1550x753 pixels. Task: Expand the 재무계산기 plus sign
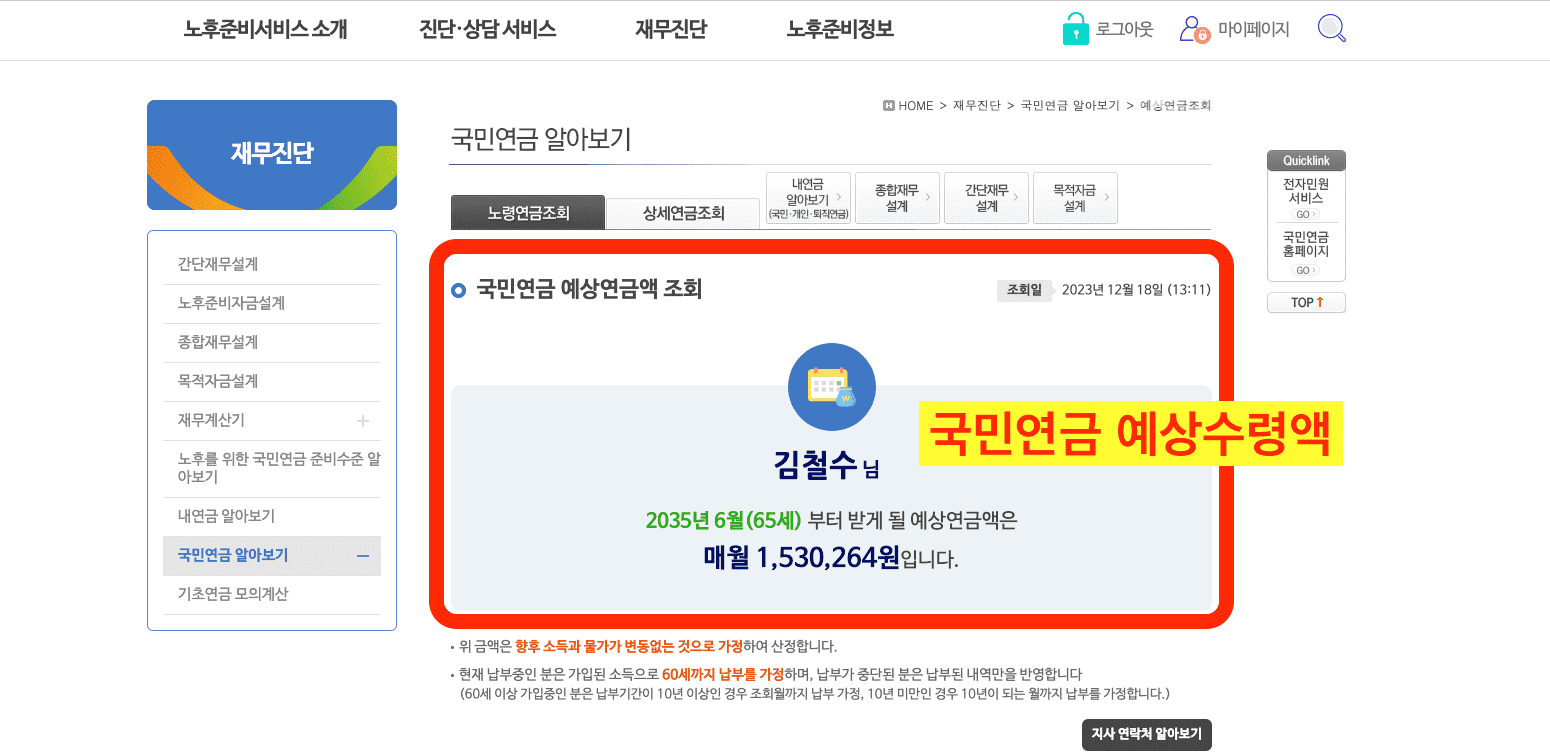(363, 420)
